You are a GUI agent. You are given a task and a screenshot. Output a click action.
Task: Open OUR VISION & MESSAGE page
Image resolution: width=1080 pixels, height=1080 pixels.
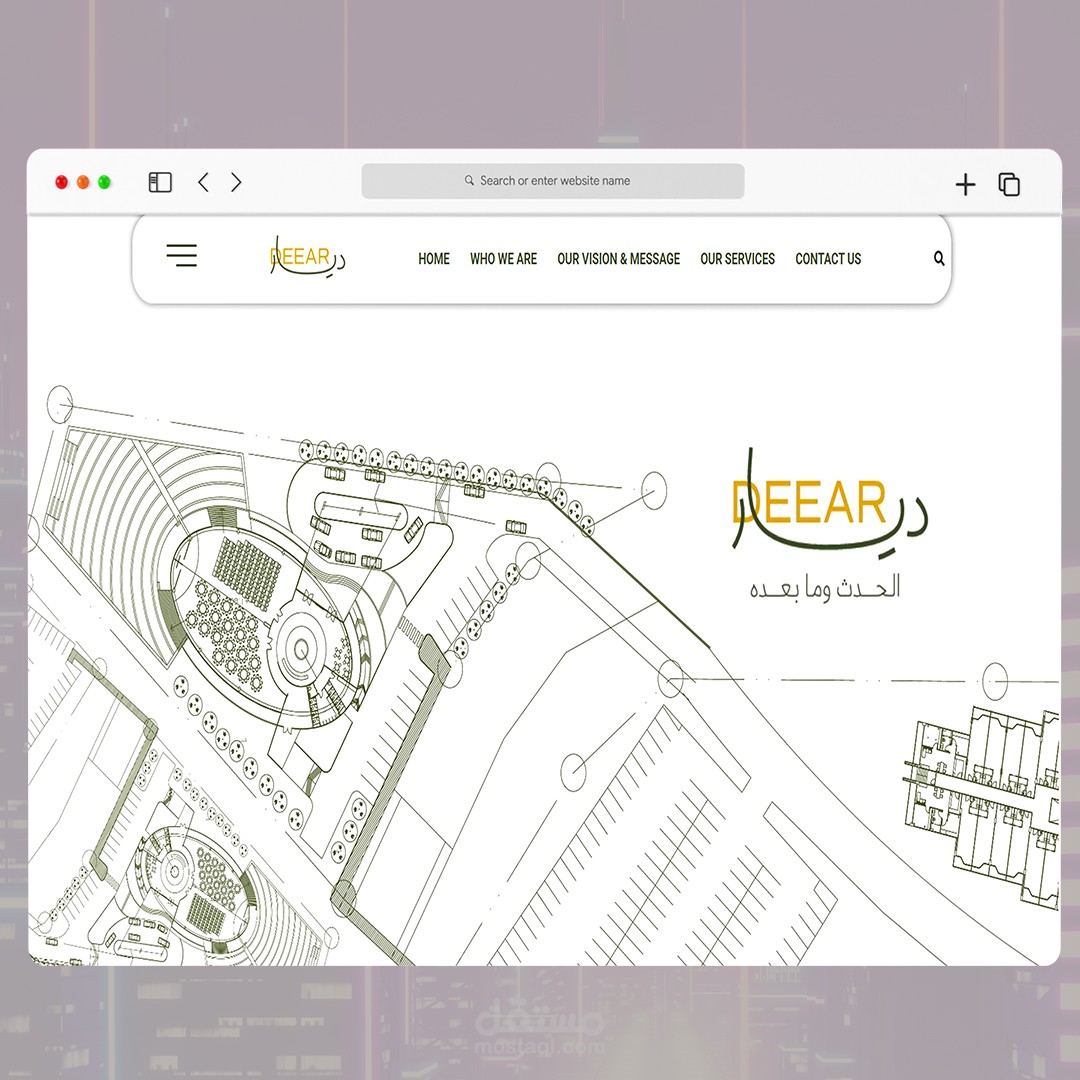619,259
